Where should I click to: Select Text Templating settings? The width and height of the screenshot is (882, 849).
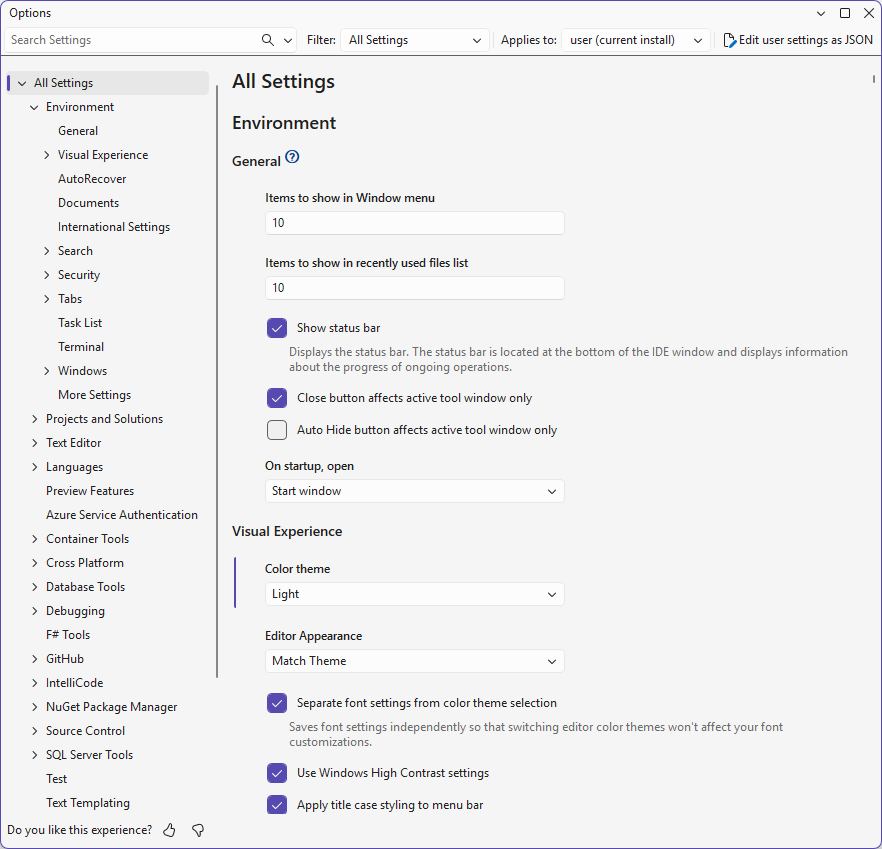click(x=88, y=803)
